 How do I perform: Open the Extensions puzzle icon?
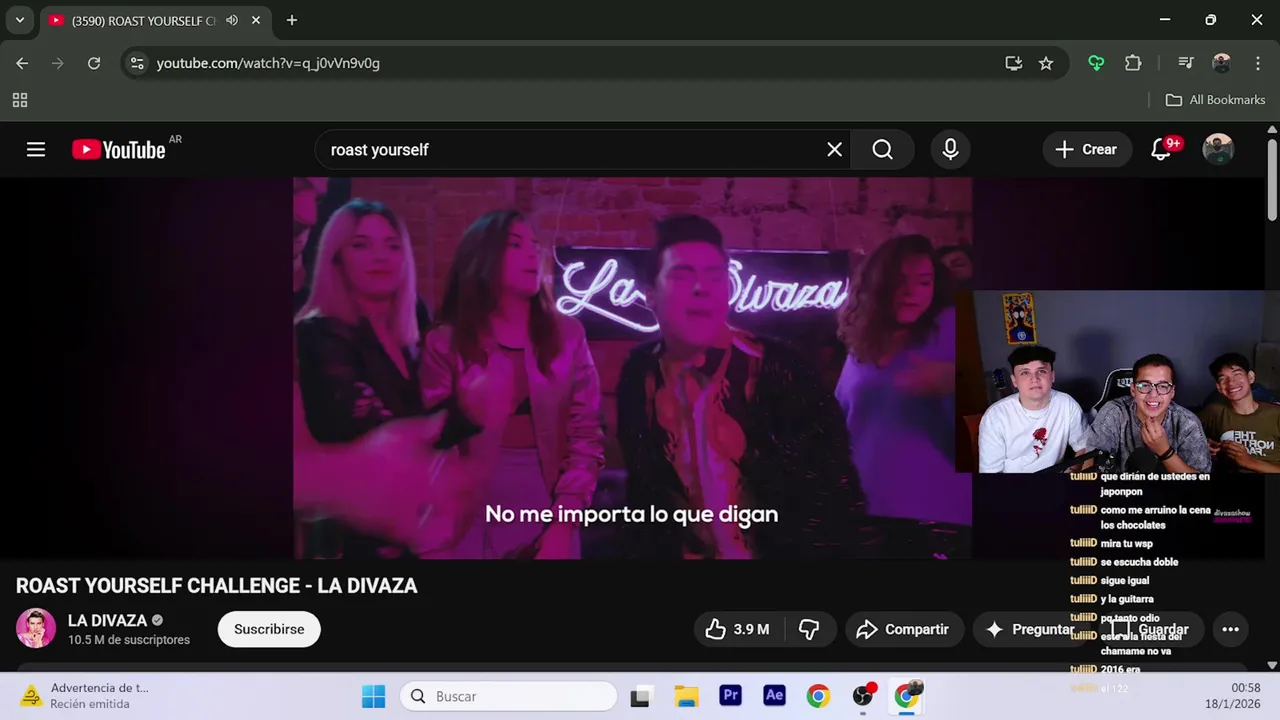[1133, 63]
